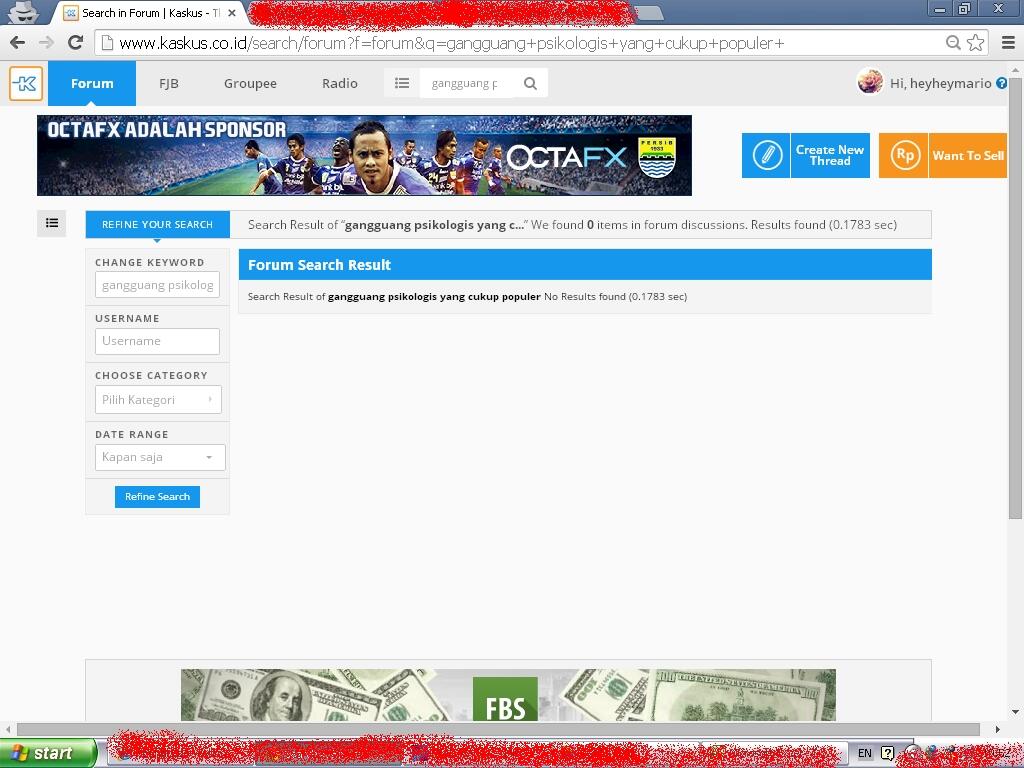
Task: Submit search with the navbar magnifier icon
Action: 530,84
